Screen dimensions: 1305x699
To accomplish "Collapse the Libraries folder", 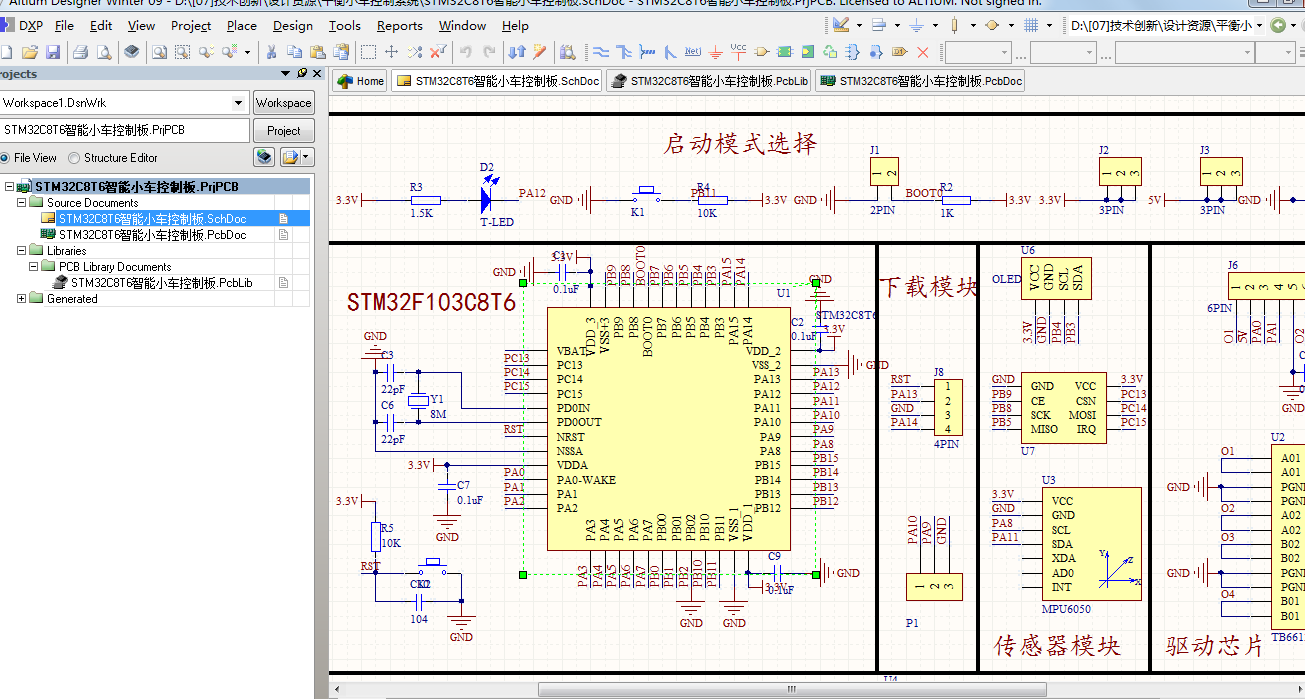I will 22,251.
